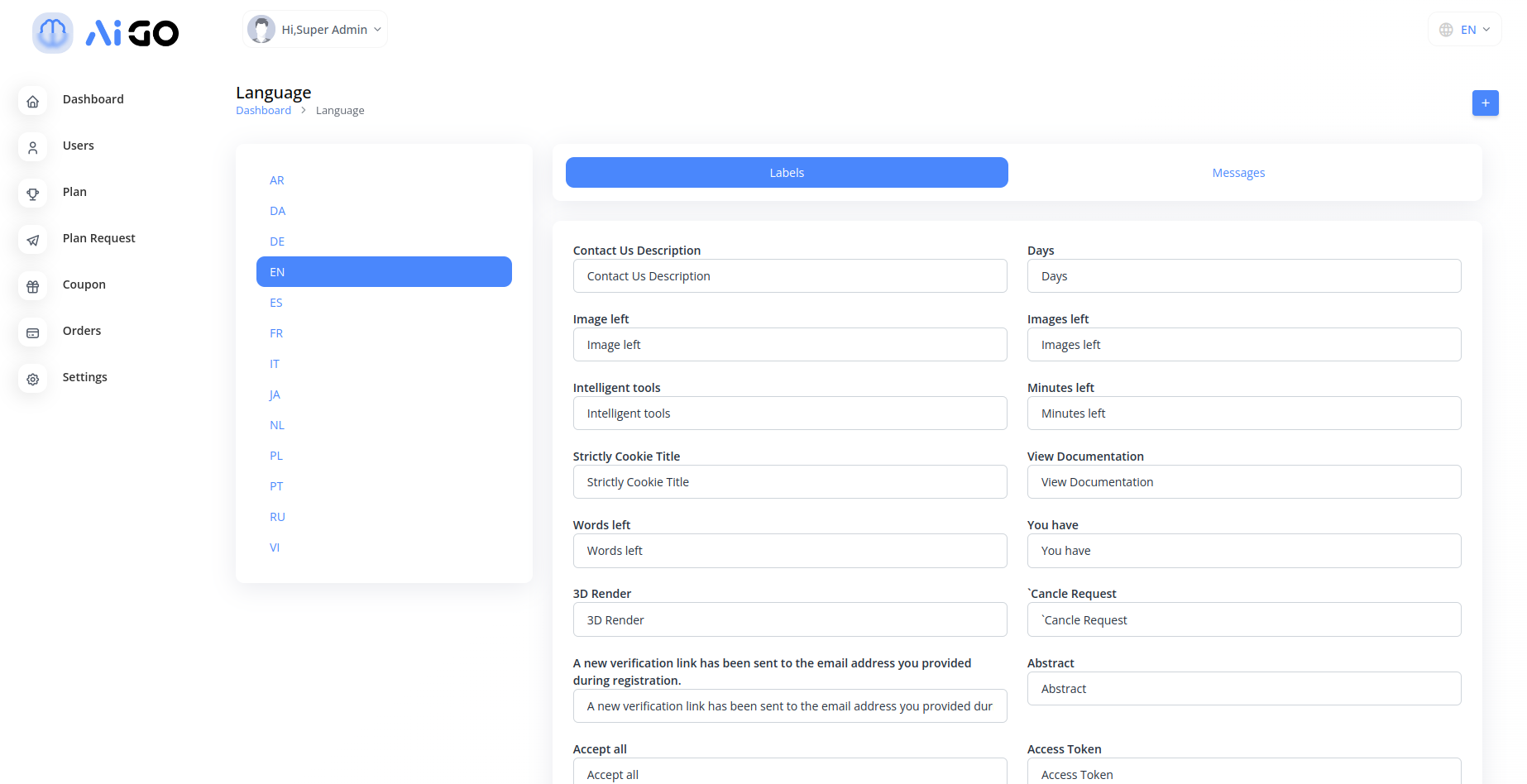Click the Plan trophy icon
This screenshot has height=784, width=1527.
(x=33, y=194)
